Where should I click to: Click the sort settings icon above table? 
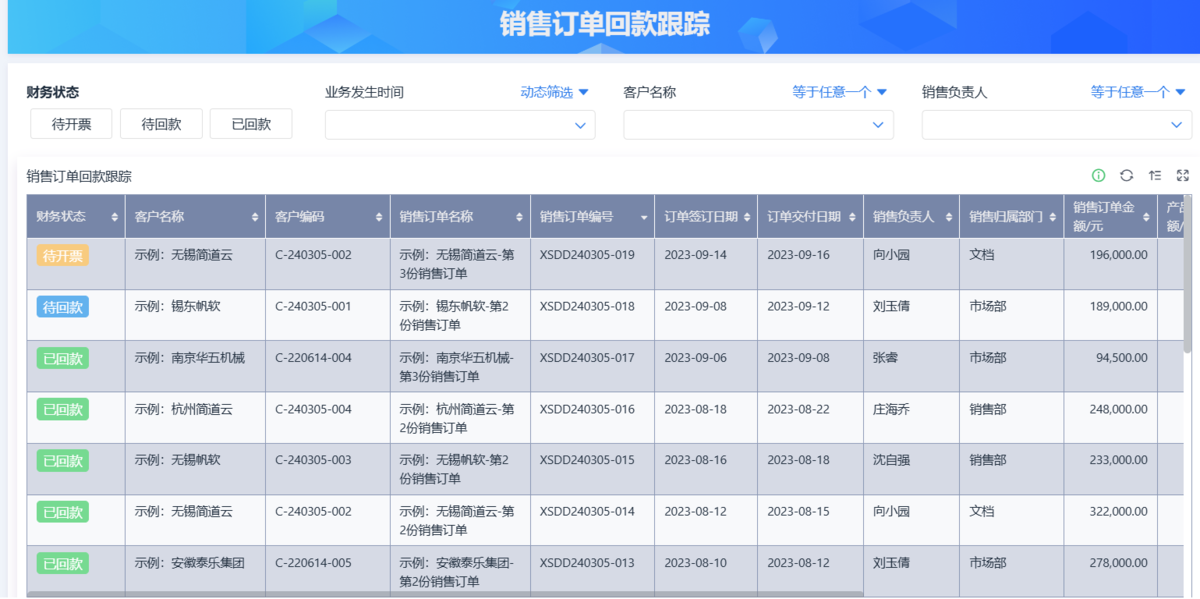[x=1155, y=176]
